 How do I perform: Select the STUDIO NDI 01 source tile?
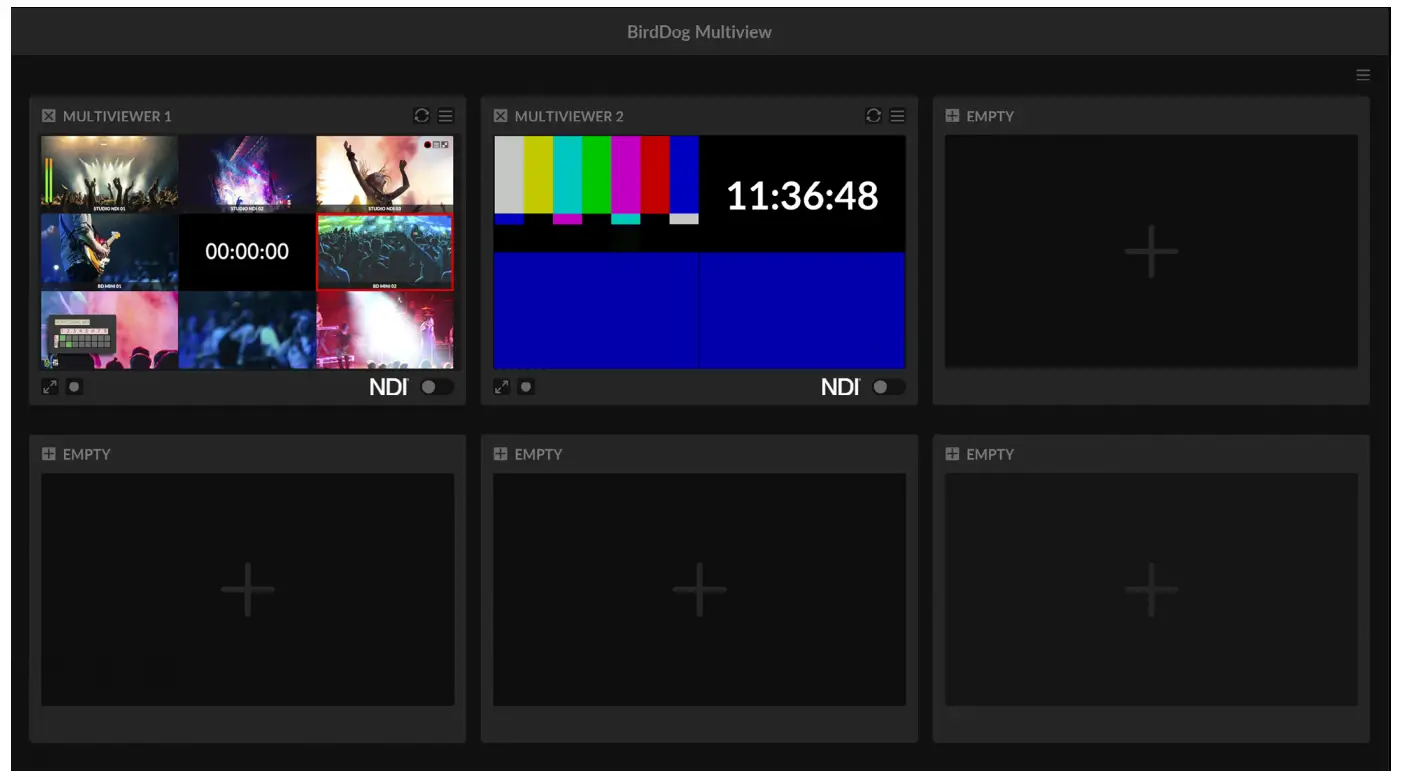click(x=110, y=174)
